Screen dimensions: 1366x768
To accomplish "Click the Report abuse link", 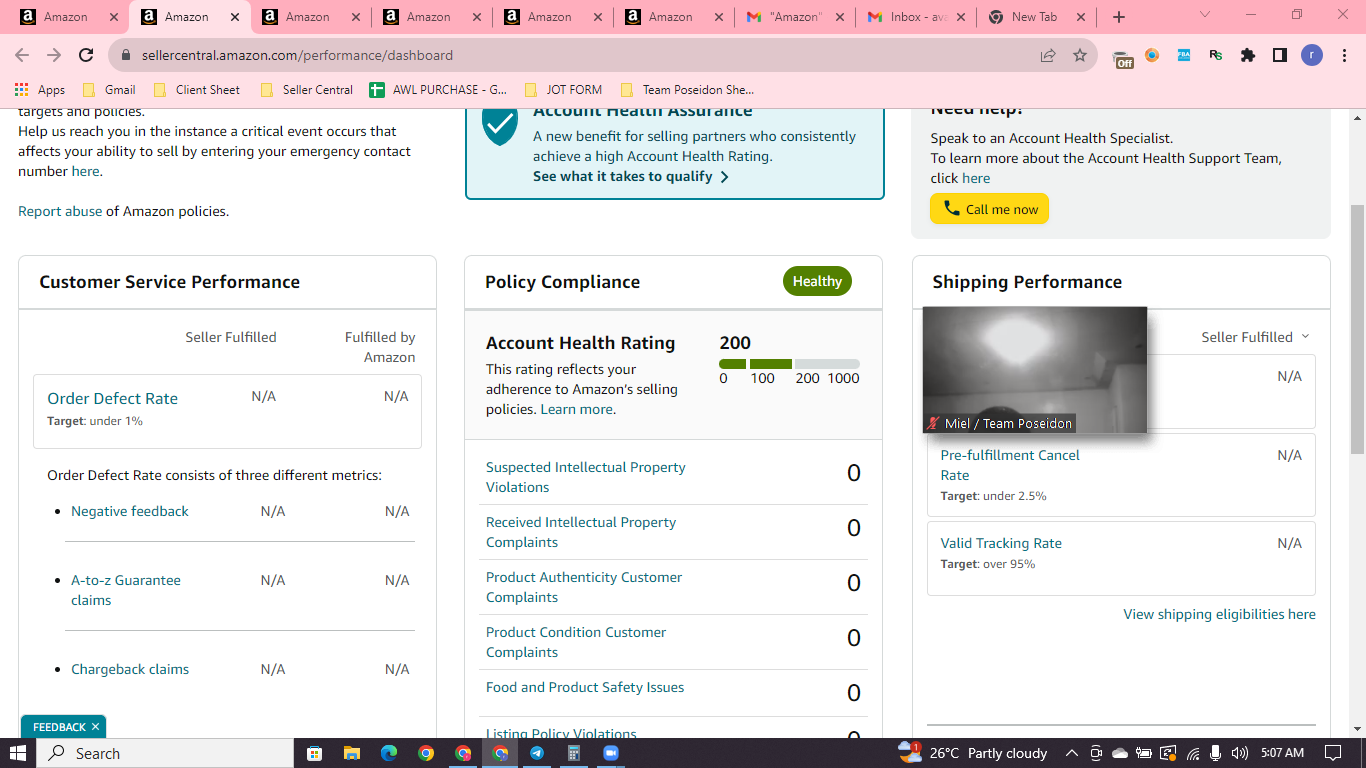I will point(60,211).
